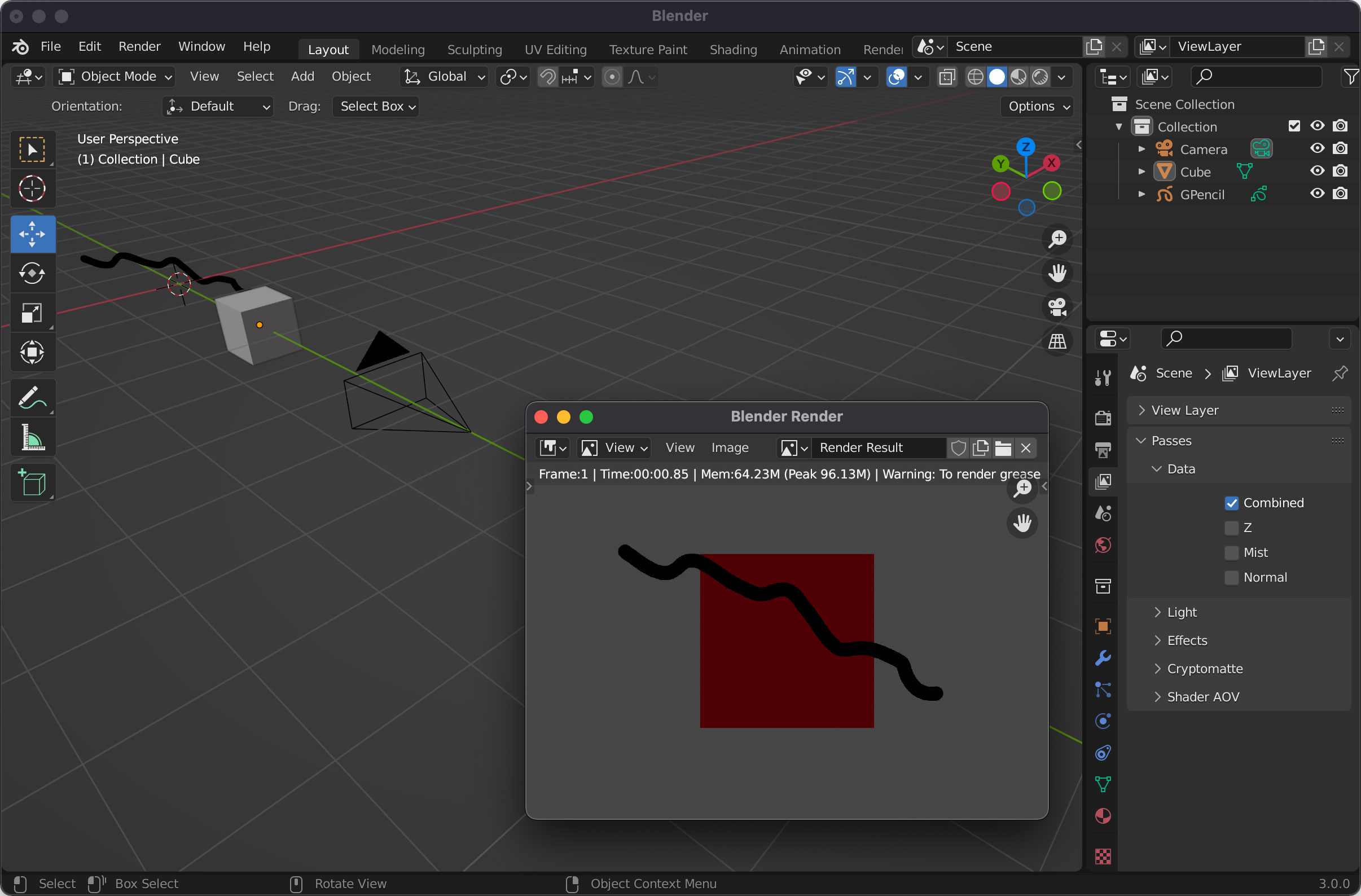1361x896 pixels.
Task: Select the 3D Cursor tool
Action: [32, 188]
